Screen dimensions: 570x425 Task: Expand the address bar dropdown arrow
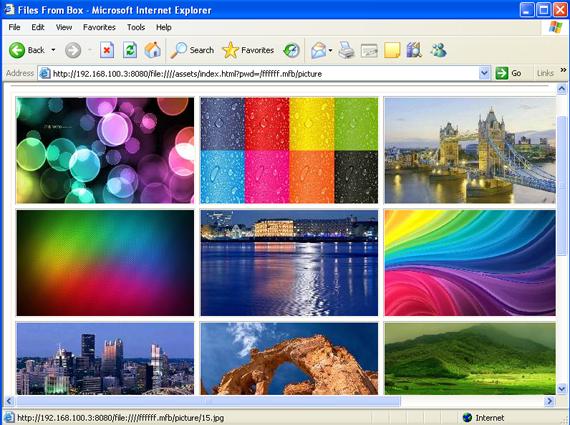pyautogui.click(x=484, y=73)
